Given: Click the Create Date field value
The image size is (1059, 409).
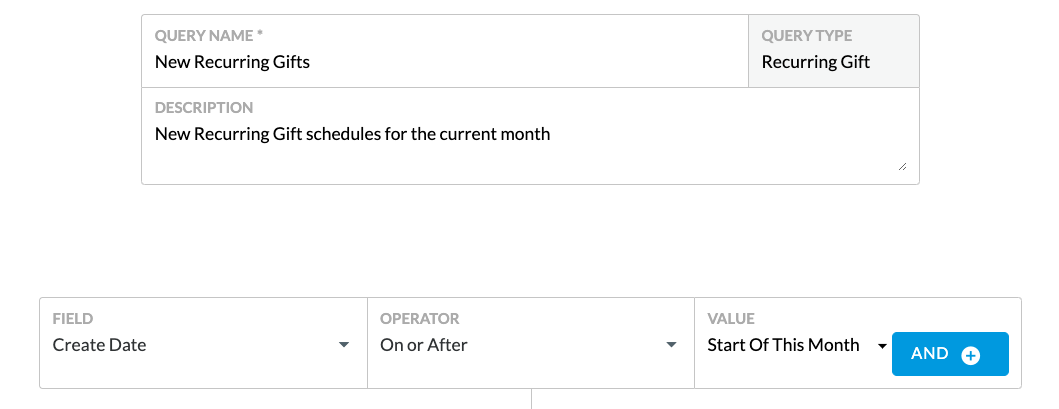Looking at the screenshot, I should pos(99,345).
